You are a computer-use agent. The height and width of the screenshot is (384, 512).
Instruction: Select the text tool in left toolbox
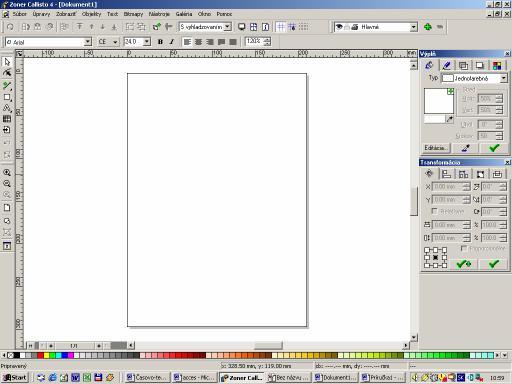coord(7,108)
